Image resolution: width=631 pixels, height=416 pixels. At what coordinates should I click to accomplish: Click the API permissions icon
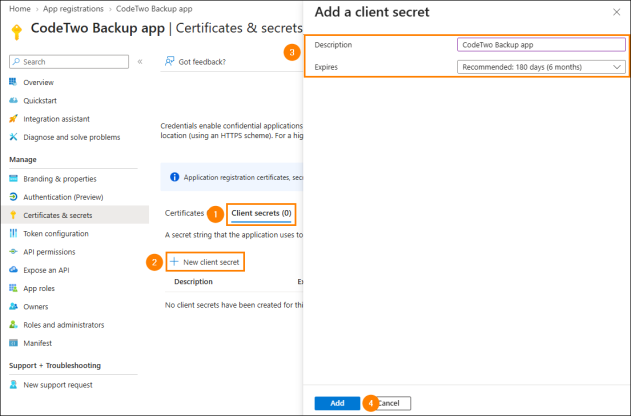click(13, 251)
